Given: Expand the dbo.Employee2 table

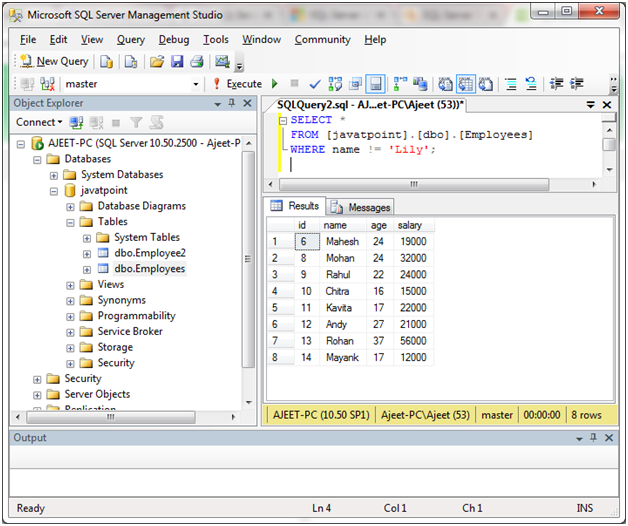Looking at the screenshot, I should [x=87, y=254].
